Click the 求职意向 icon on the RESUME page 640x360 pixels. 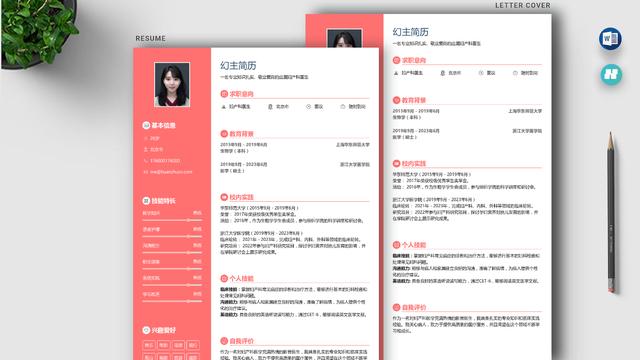pos(224,94)
